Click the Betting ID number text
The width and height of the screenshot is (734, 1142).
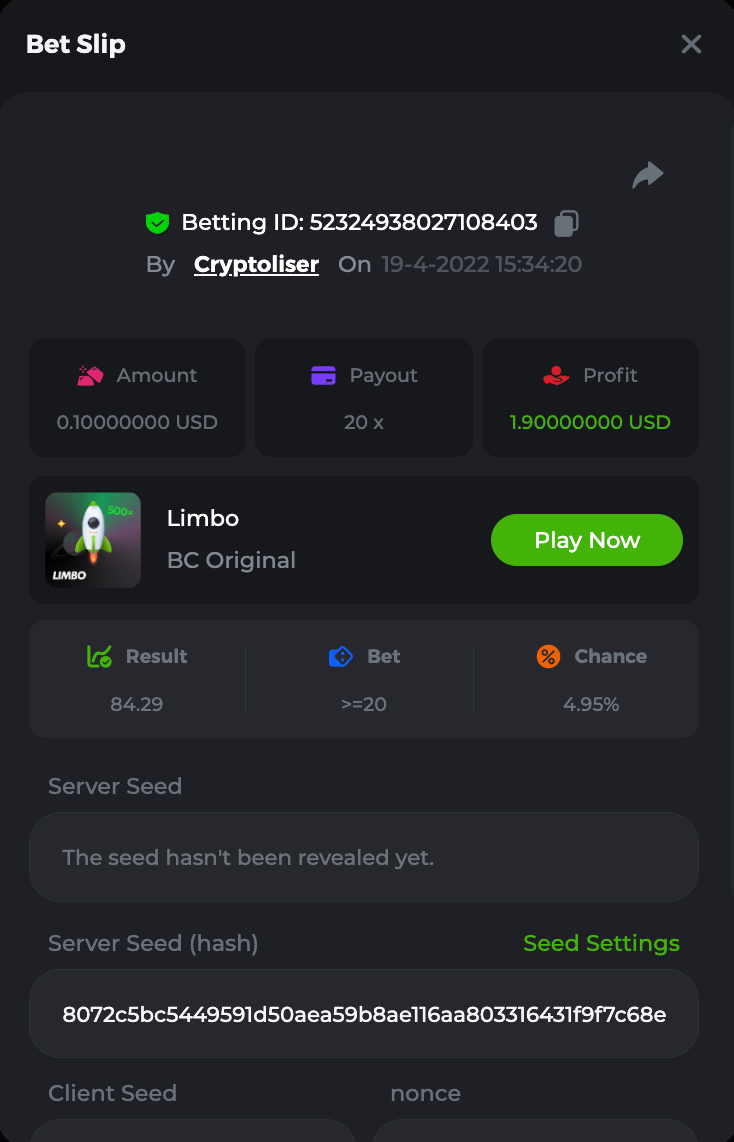click(423, 222)
